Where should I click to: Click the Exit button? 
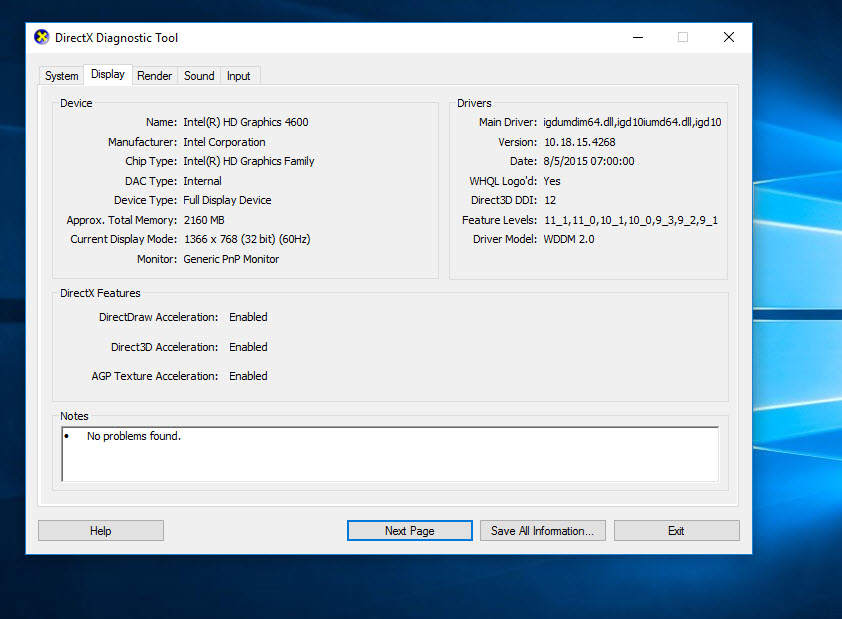pos(677,530)
